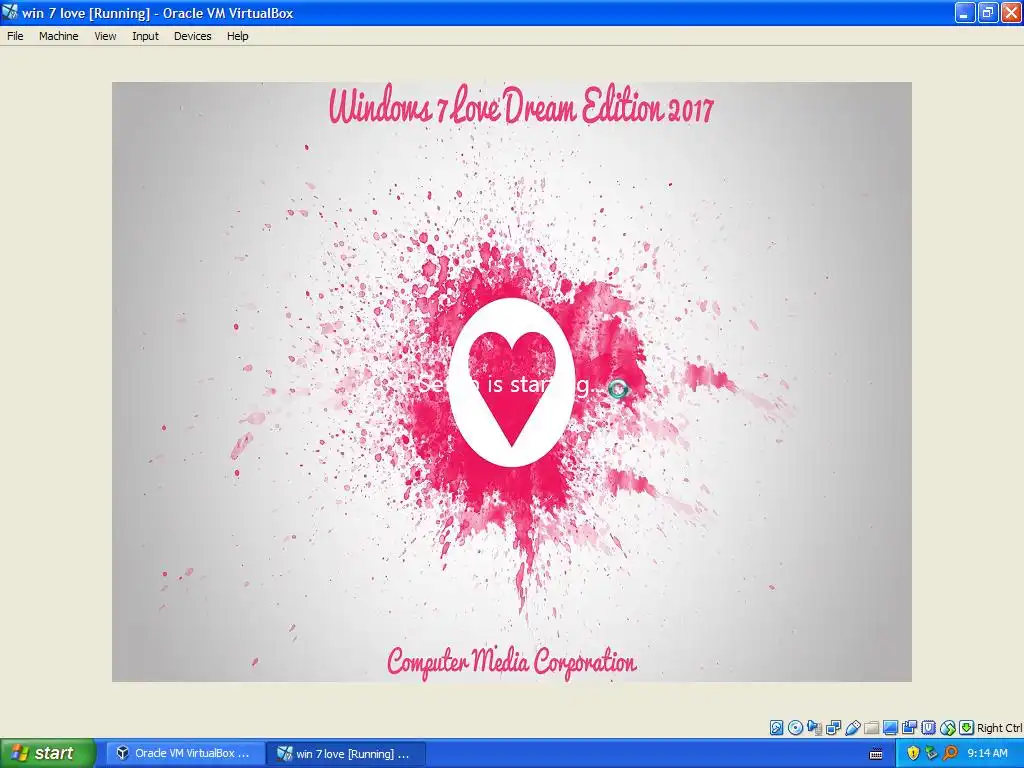Click the safely remove hardware tray icon

coord(931,753)
